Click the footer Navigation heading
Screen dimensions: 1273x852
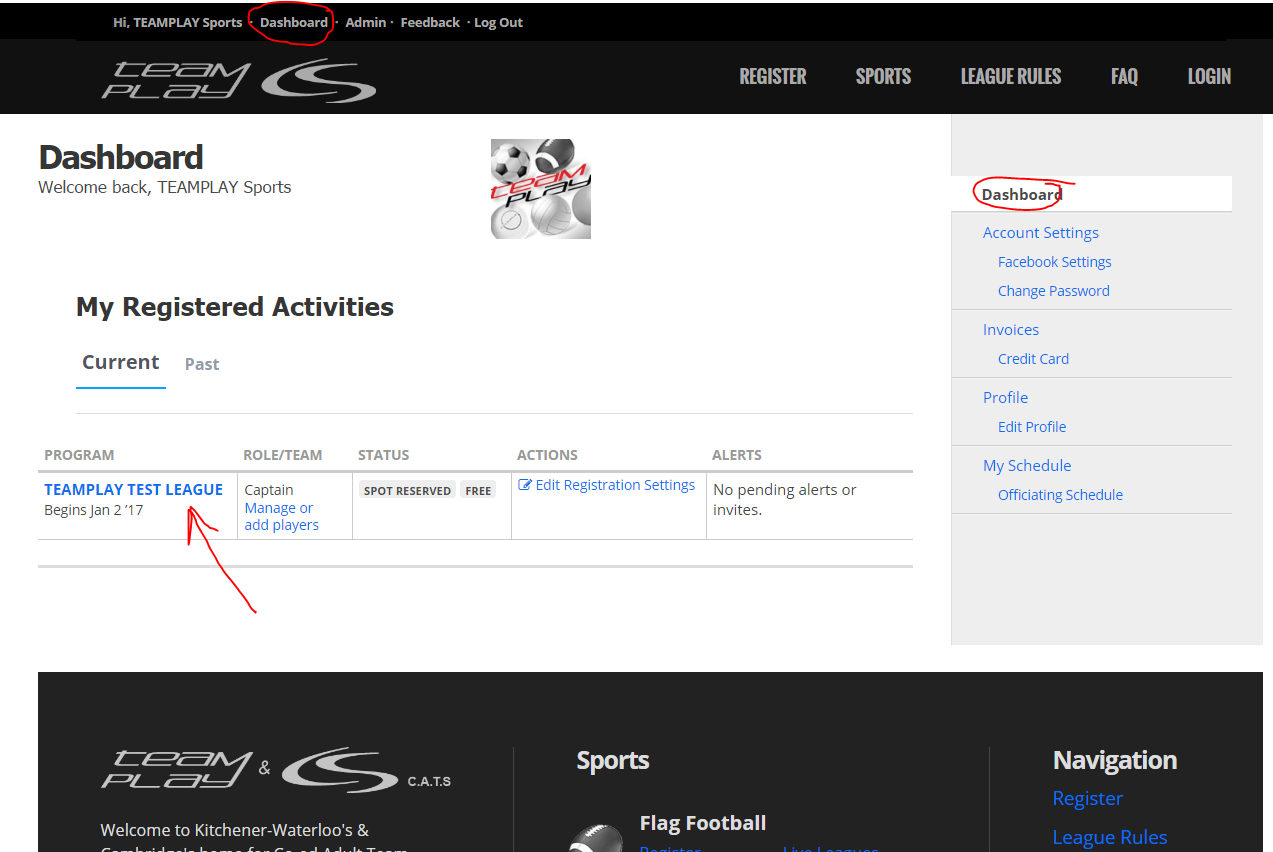(1115, 761)
